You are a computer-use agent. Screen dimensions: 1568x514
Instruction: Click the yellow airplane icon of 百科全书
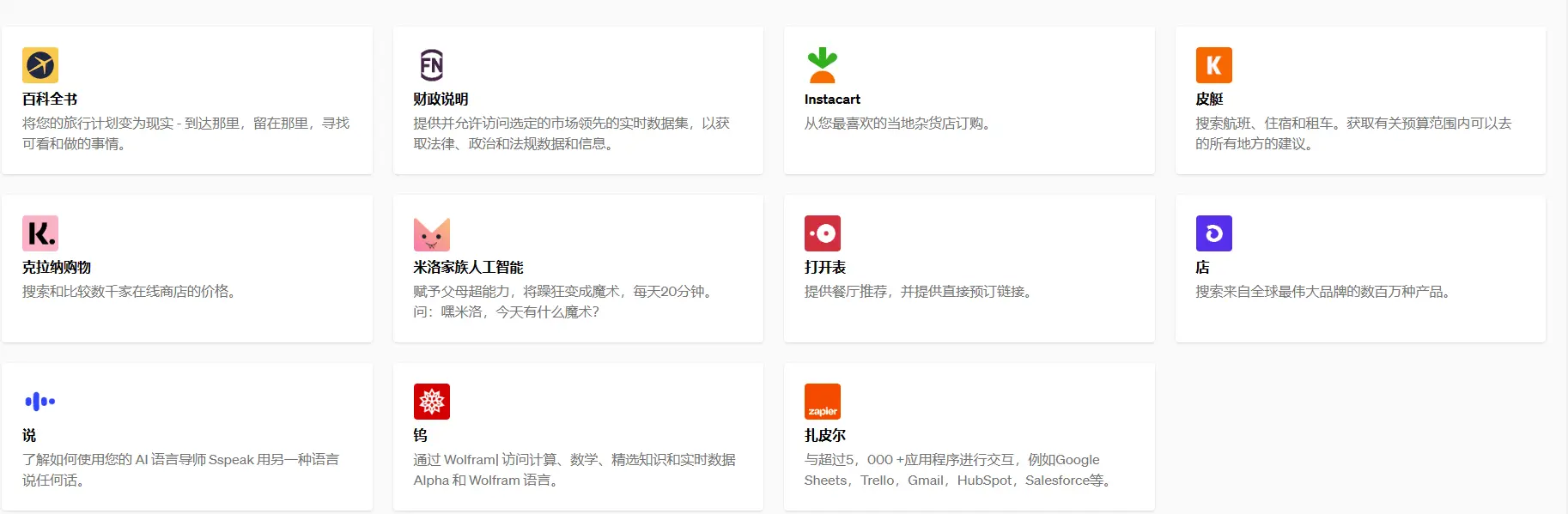pyautogui.click(x=40, y=65)
